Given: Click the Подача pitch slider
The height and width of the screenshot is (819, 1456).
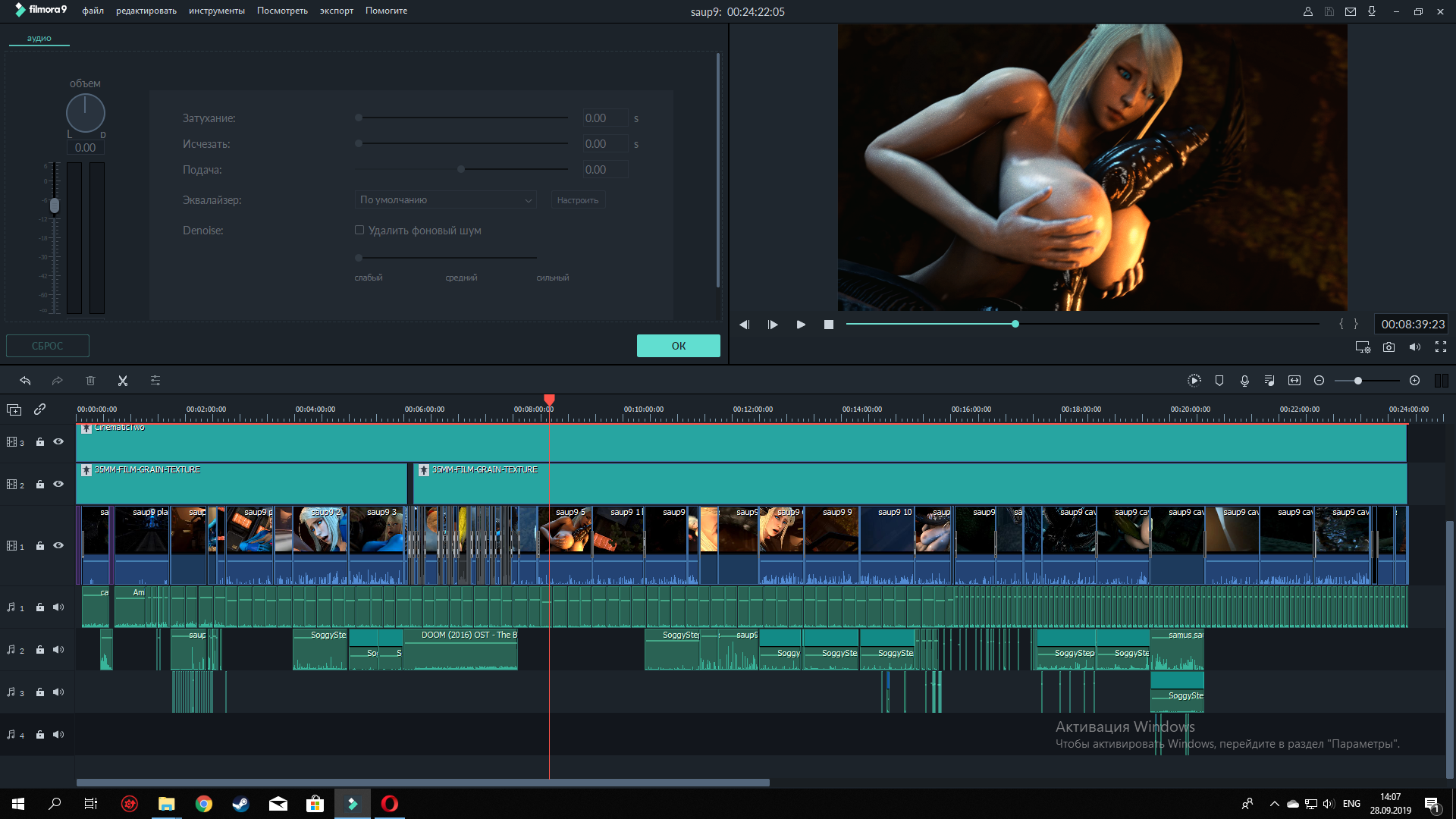Looking at the screenshot, I should [462, 169].
